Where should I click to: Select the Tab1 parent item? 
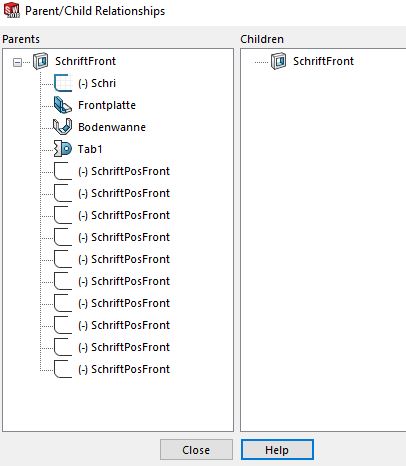[x=90, y=149]
